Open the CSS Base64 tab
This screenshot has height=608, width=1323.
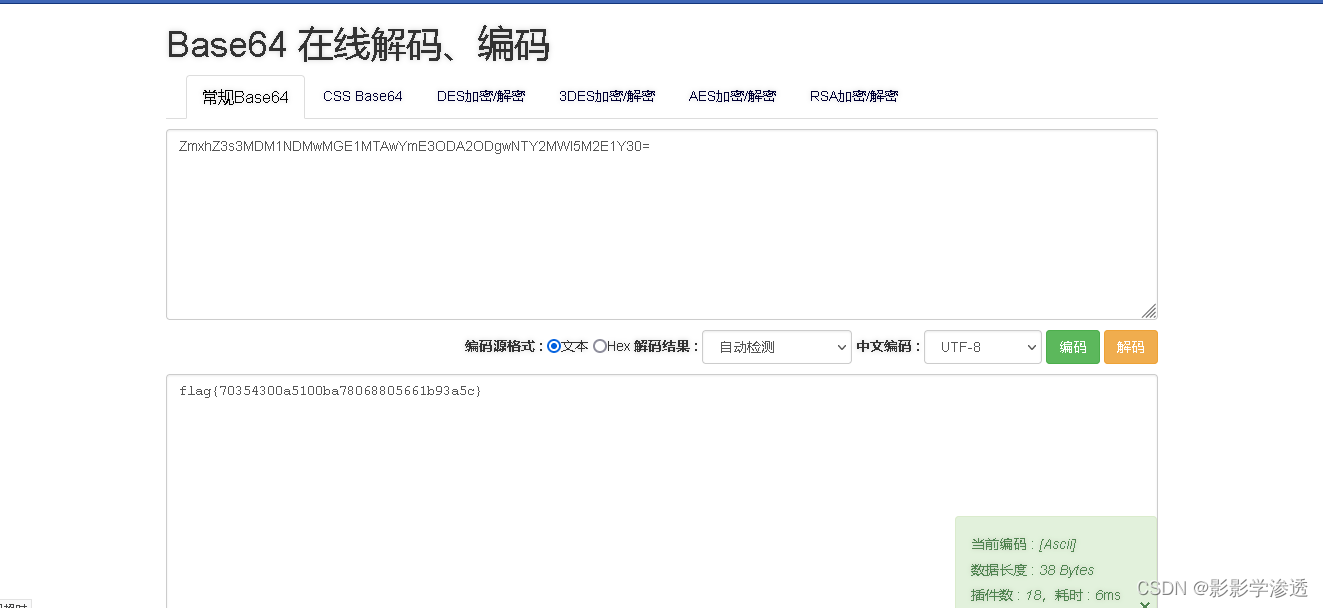click(362, 96)
